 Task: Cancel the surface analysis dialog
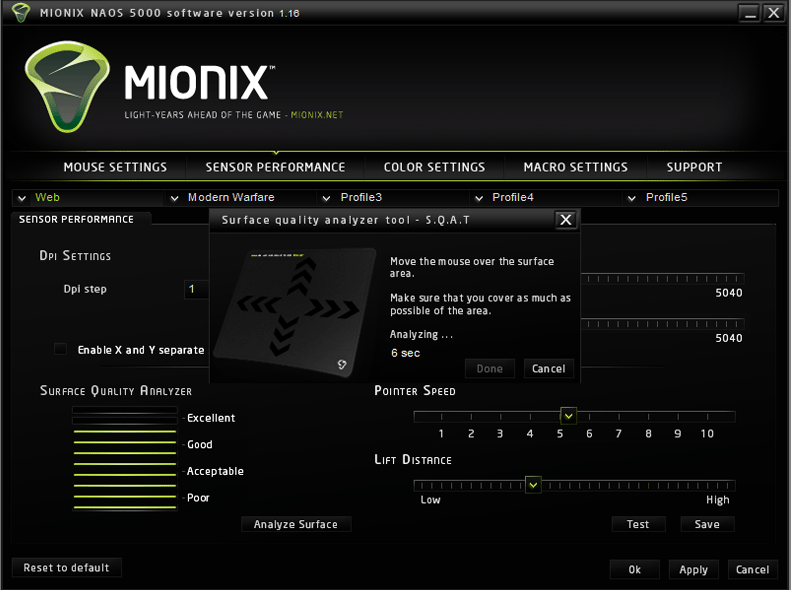(548, 369)
